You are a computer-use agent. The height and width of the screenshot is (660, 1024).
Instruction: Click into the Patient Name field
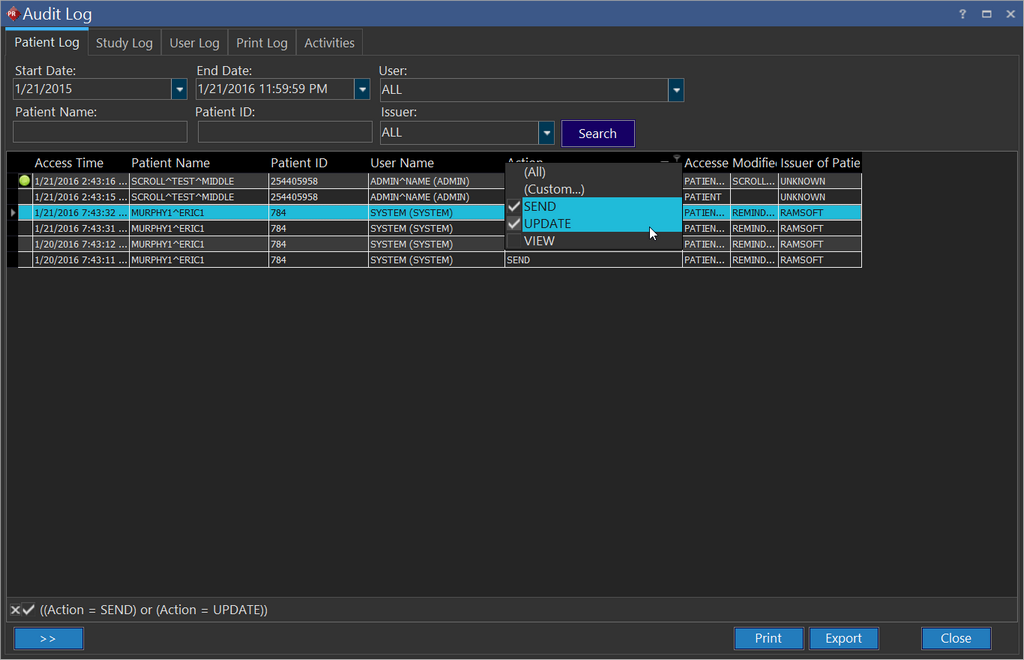tap(100, 132)
